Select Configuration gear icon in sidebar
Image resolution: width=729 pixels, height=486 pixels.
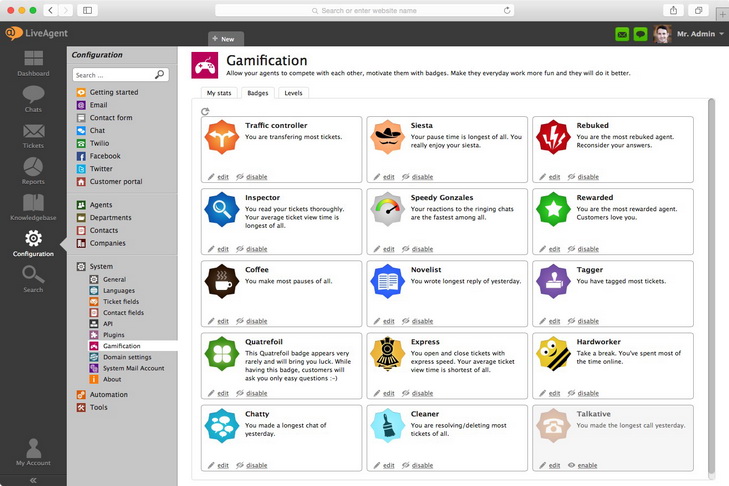coord(33,239)
